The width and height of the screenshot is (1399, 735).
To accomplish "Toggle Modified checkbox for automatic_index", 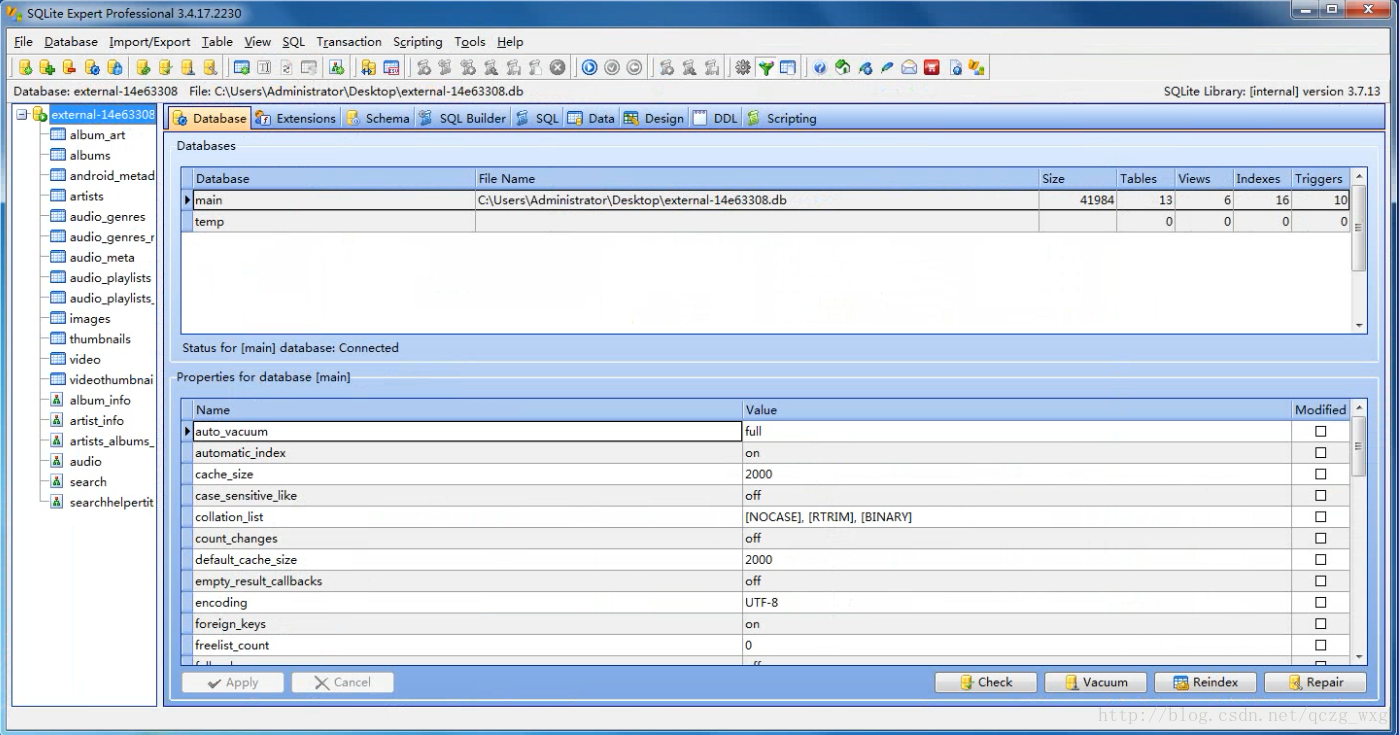I will (x=1320, y=453).
